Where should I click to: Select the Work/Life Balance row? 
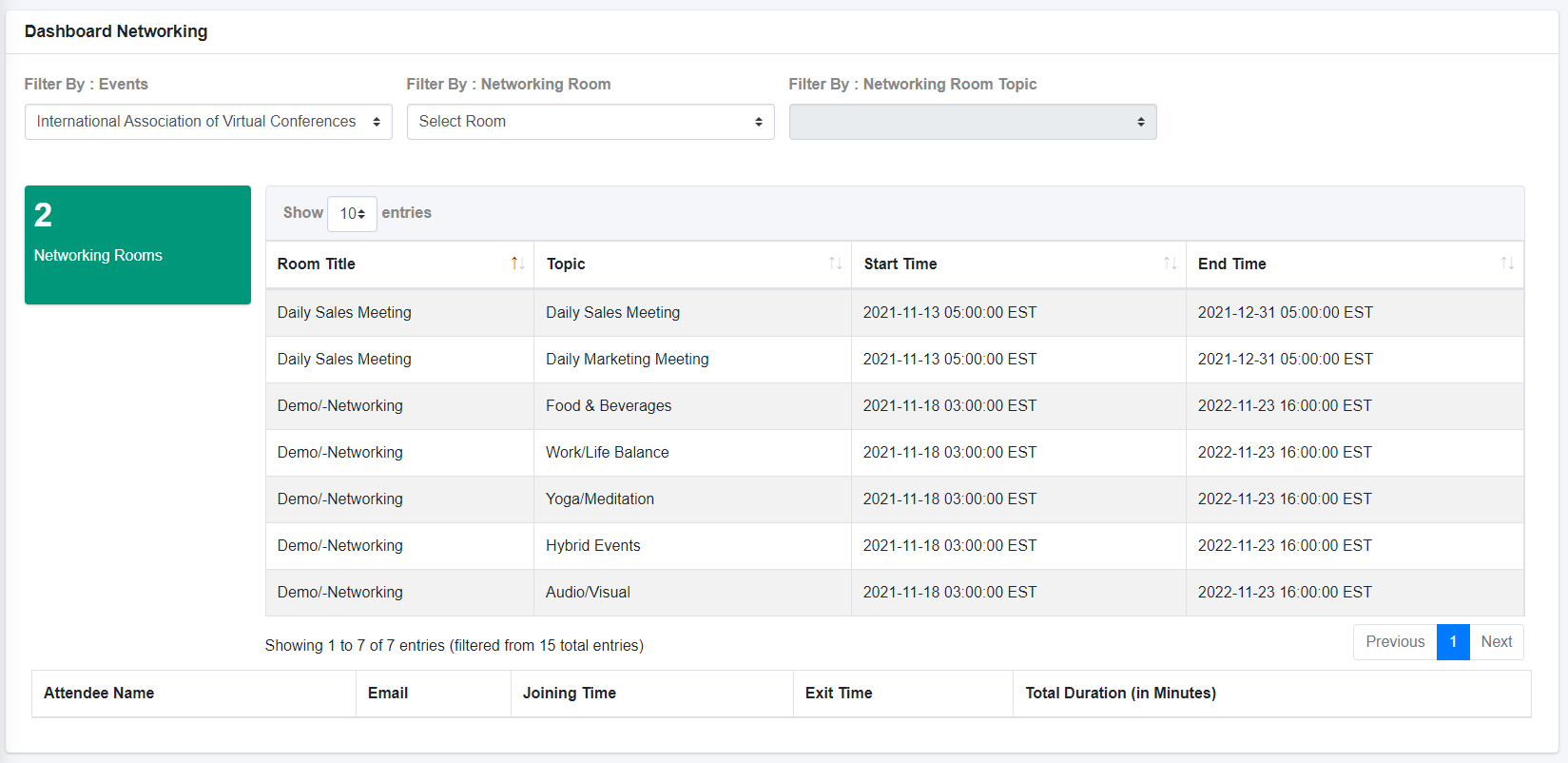[x=895, y=453]
